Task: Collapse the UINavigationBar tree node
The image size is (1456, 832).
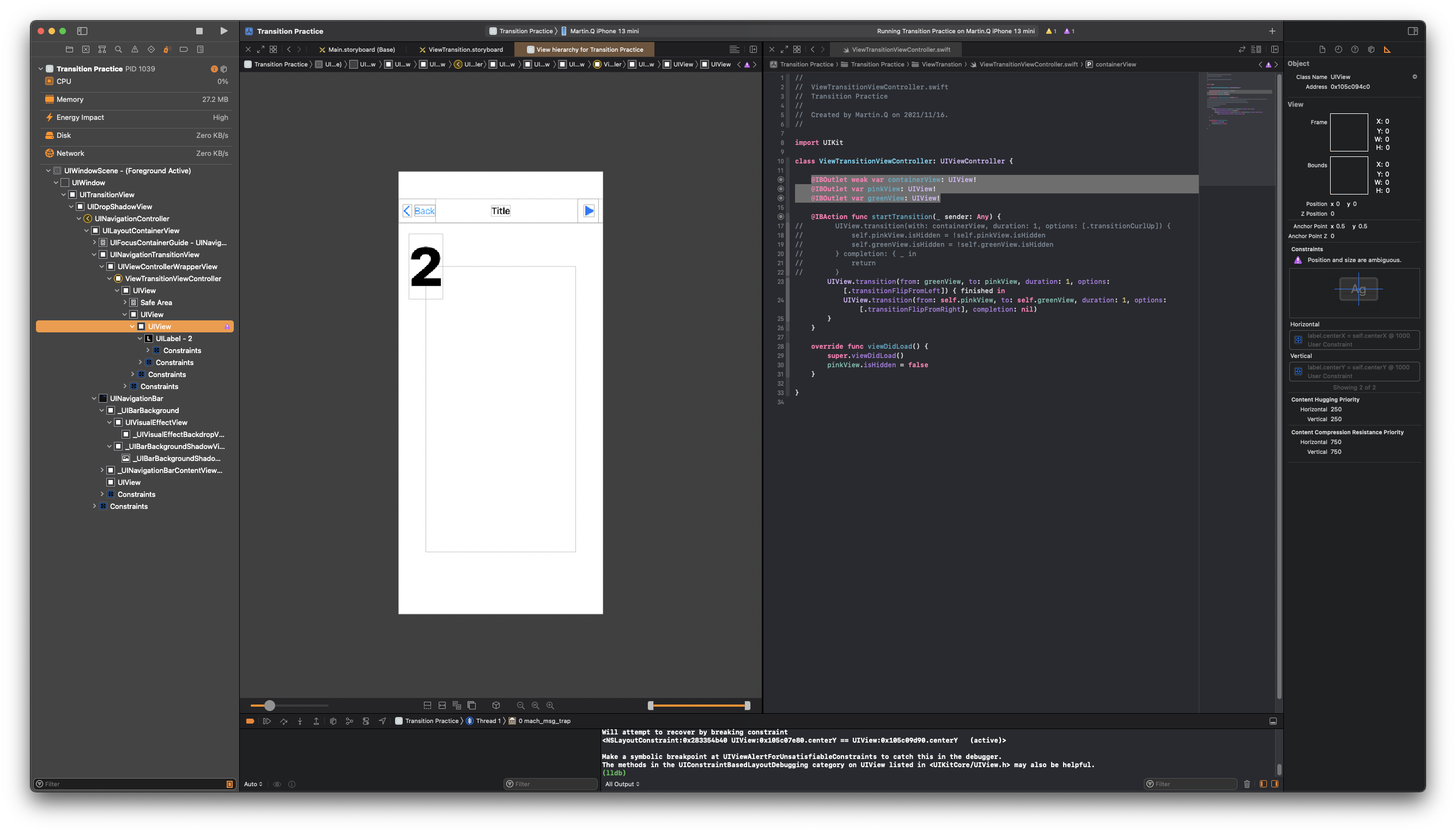Action: [94, 398]
